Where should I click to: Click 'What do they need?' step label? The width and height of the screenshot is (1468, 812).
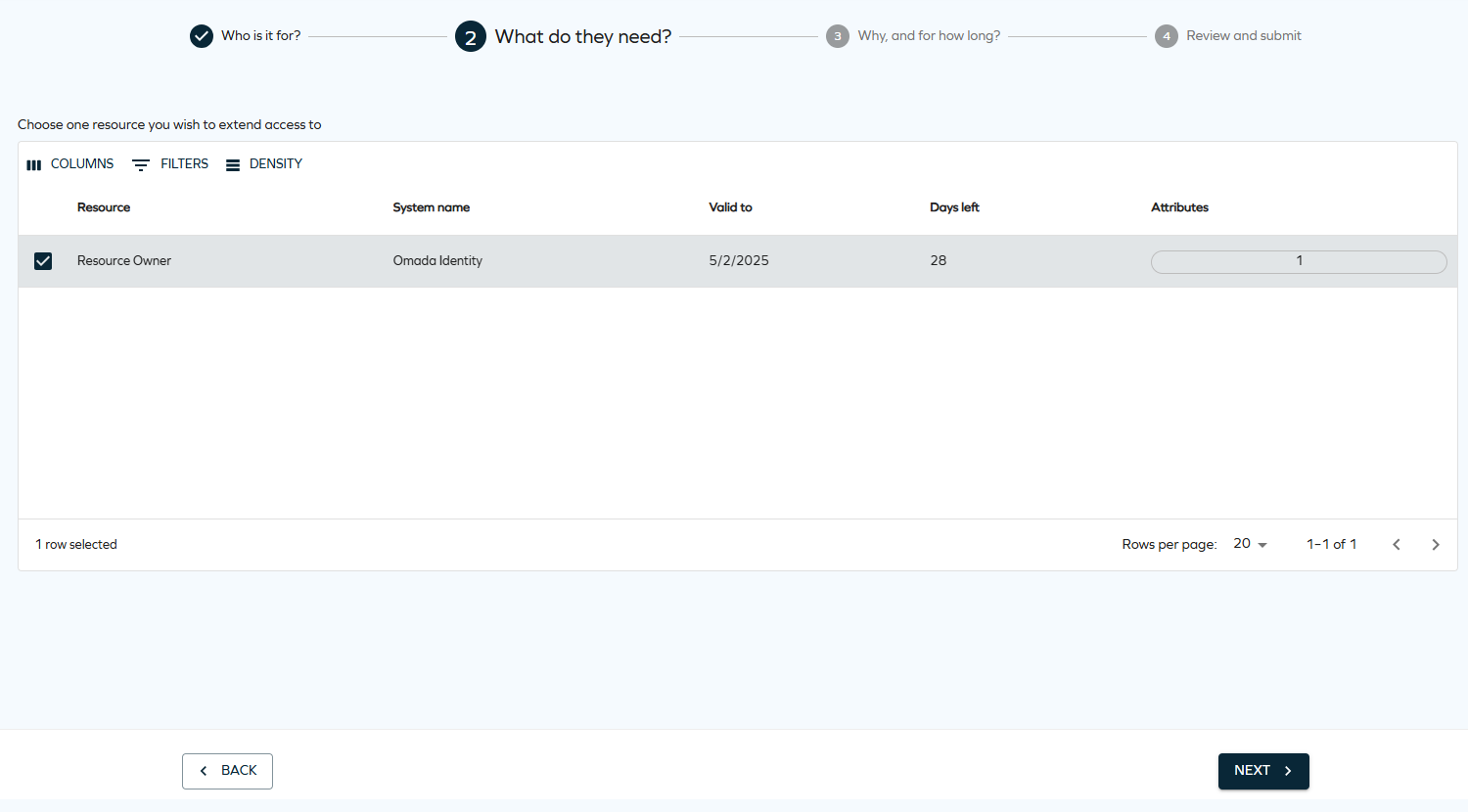[x=583, y=36]
